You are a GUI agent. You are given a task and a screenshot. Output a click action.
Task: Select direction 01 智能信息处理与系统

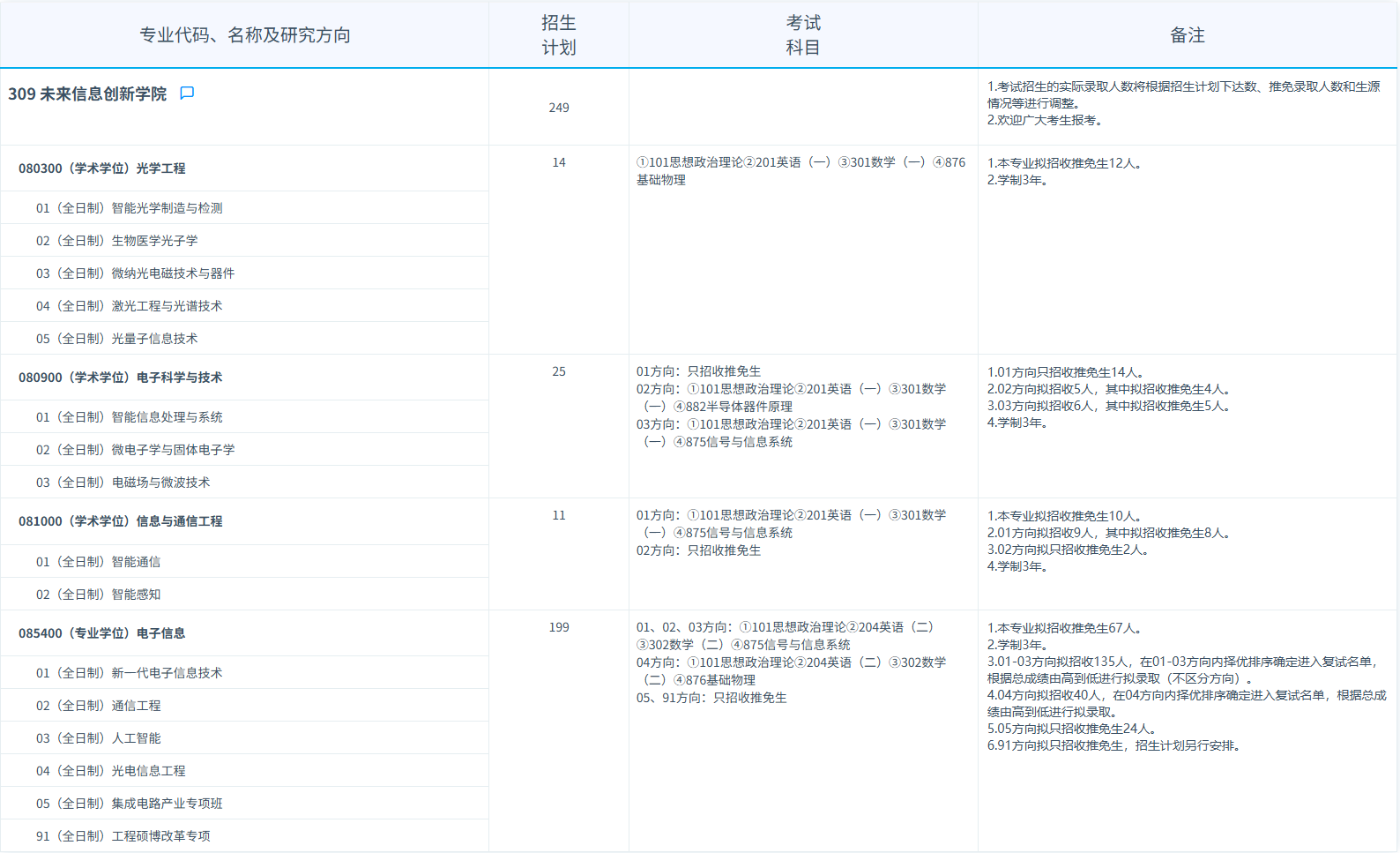click(x=130, y=417)
